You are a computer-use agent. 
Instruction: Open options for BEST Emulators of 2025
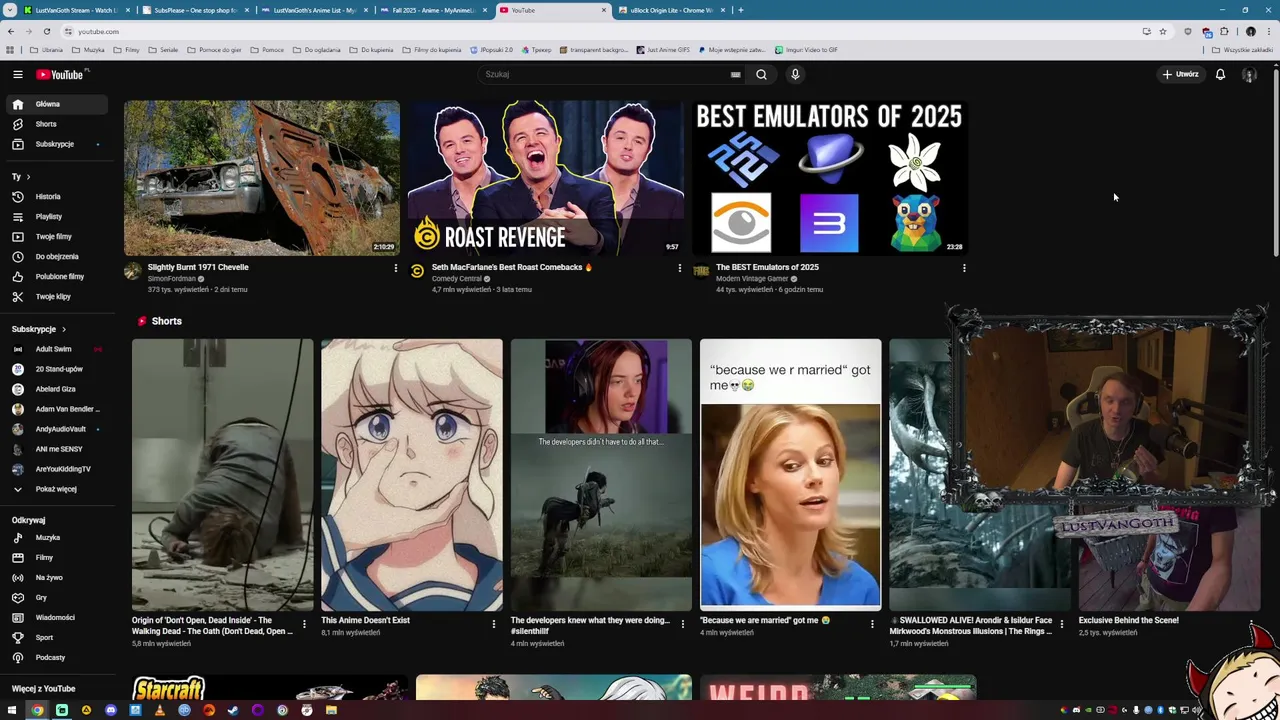964,268
